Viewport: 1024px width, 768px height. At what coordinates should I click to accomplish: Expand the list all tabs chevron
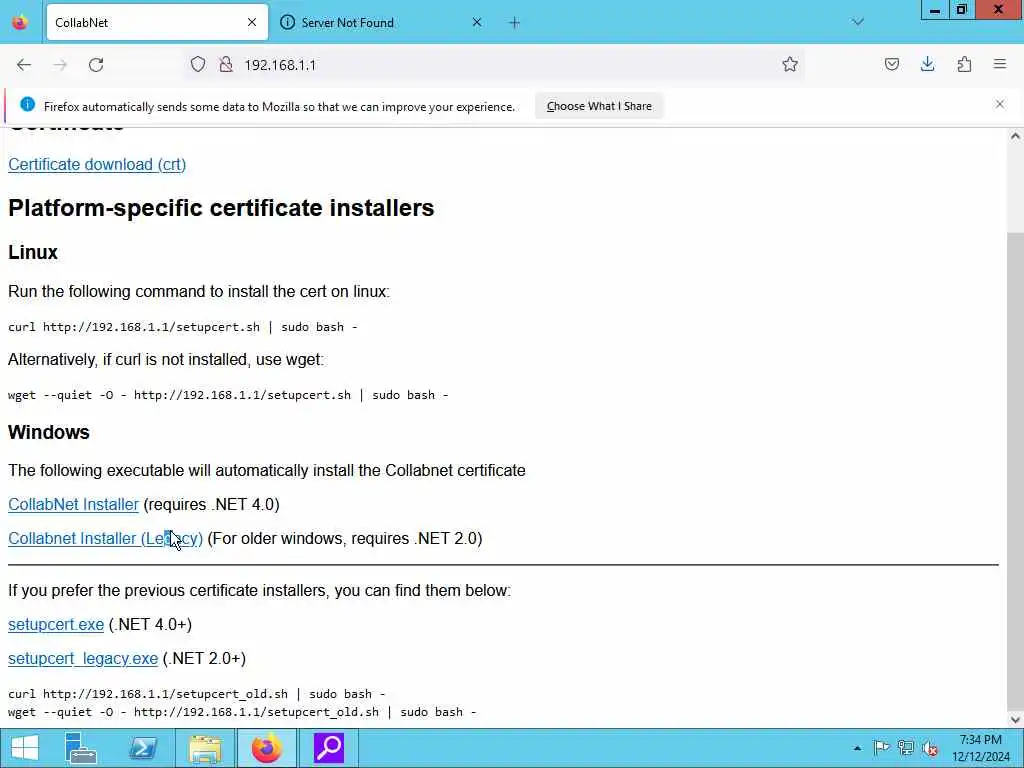tap(857, 22)
